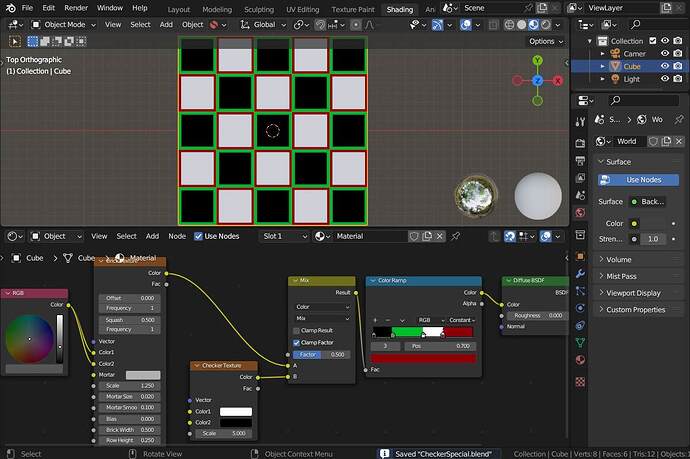Pin the properties editor context
Screen dimensions: 690x459
point(678,120)
